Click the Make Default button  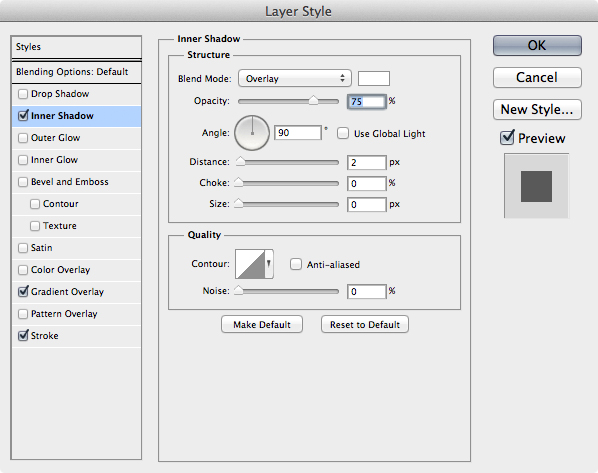click(262, 324)
